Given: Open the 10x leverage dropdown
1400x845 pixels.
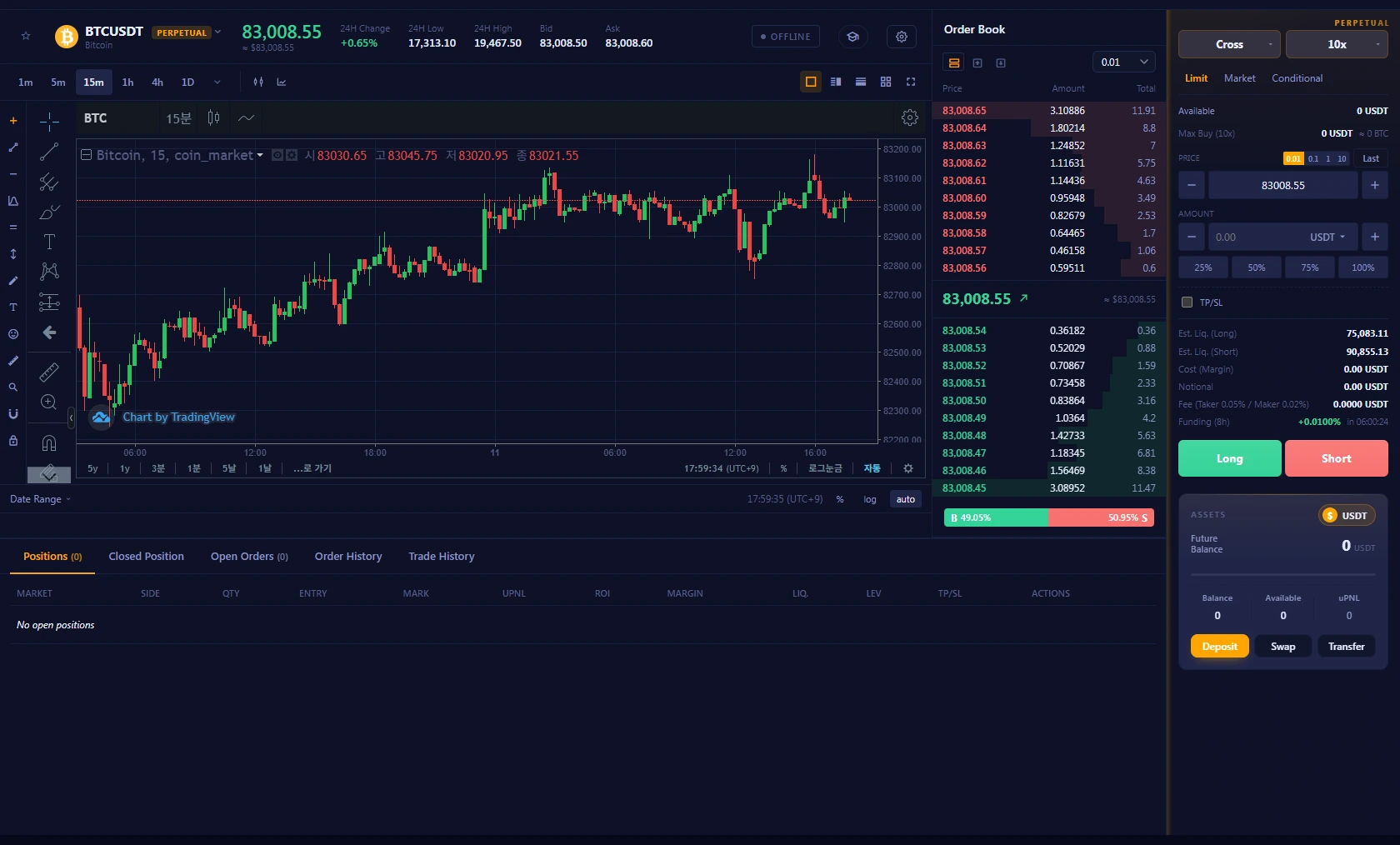Looking at the screenshot, I should (1337, 44).
